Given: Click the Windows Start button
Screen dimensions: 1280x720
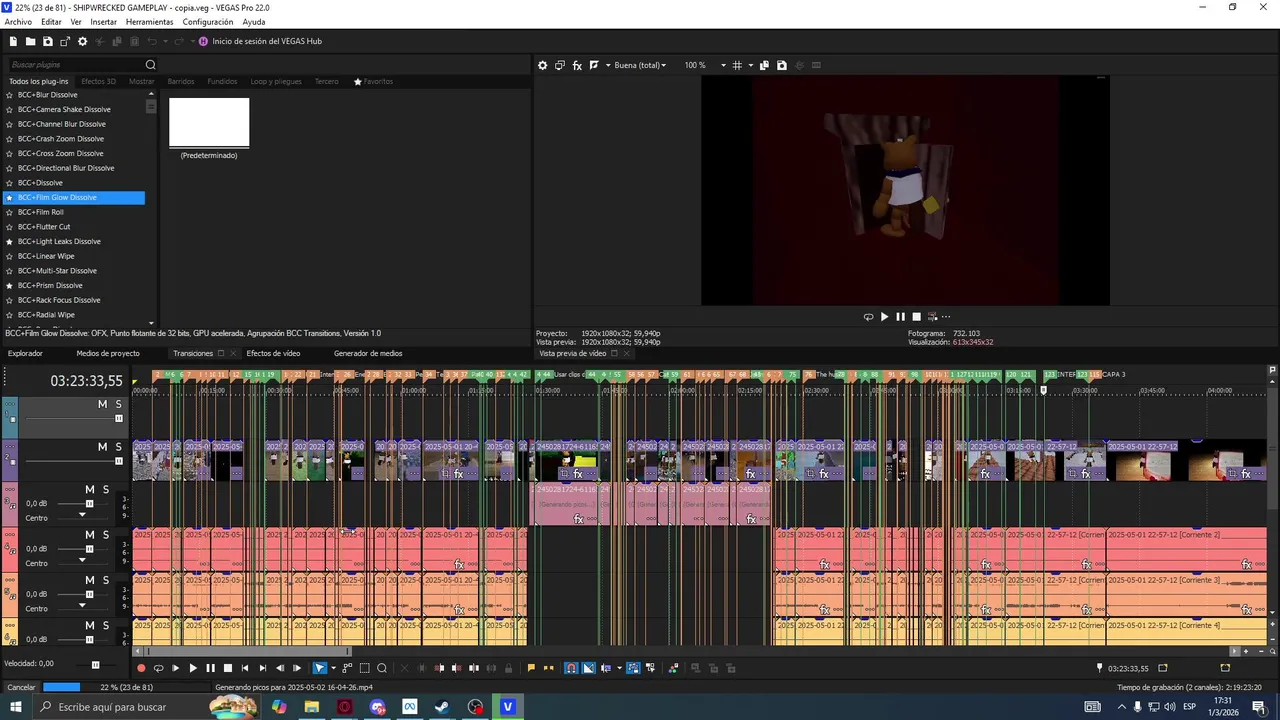Looking at the screenshot, I should 16,707.
